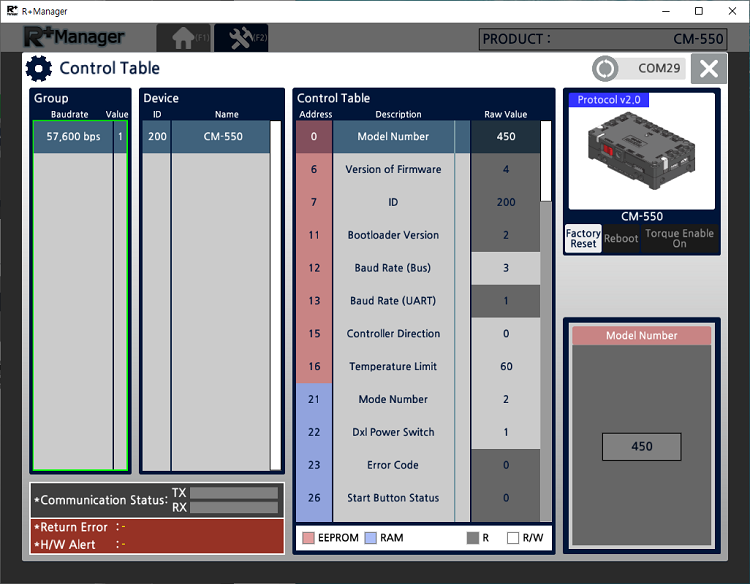Select the 57,600 bps baudrate group
The height and width of the screenshot is (584, 750).
tap(73, 137)
